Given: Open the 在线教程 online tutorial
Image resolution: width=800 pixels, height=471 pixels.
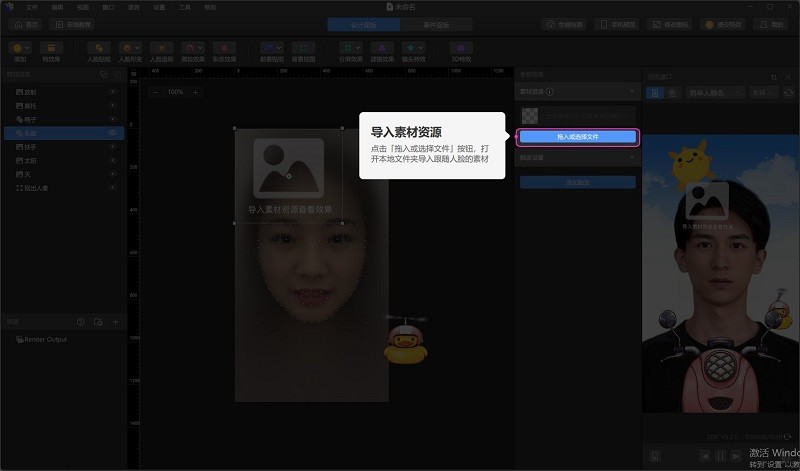Looking at the screenshot, I should pos(72,24).
